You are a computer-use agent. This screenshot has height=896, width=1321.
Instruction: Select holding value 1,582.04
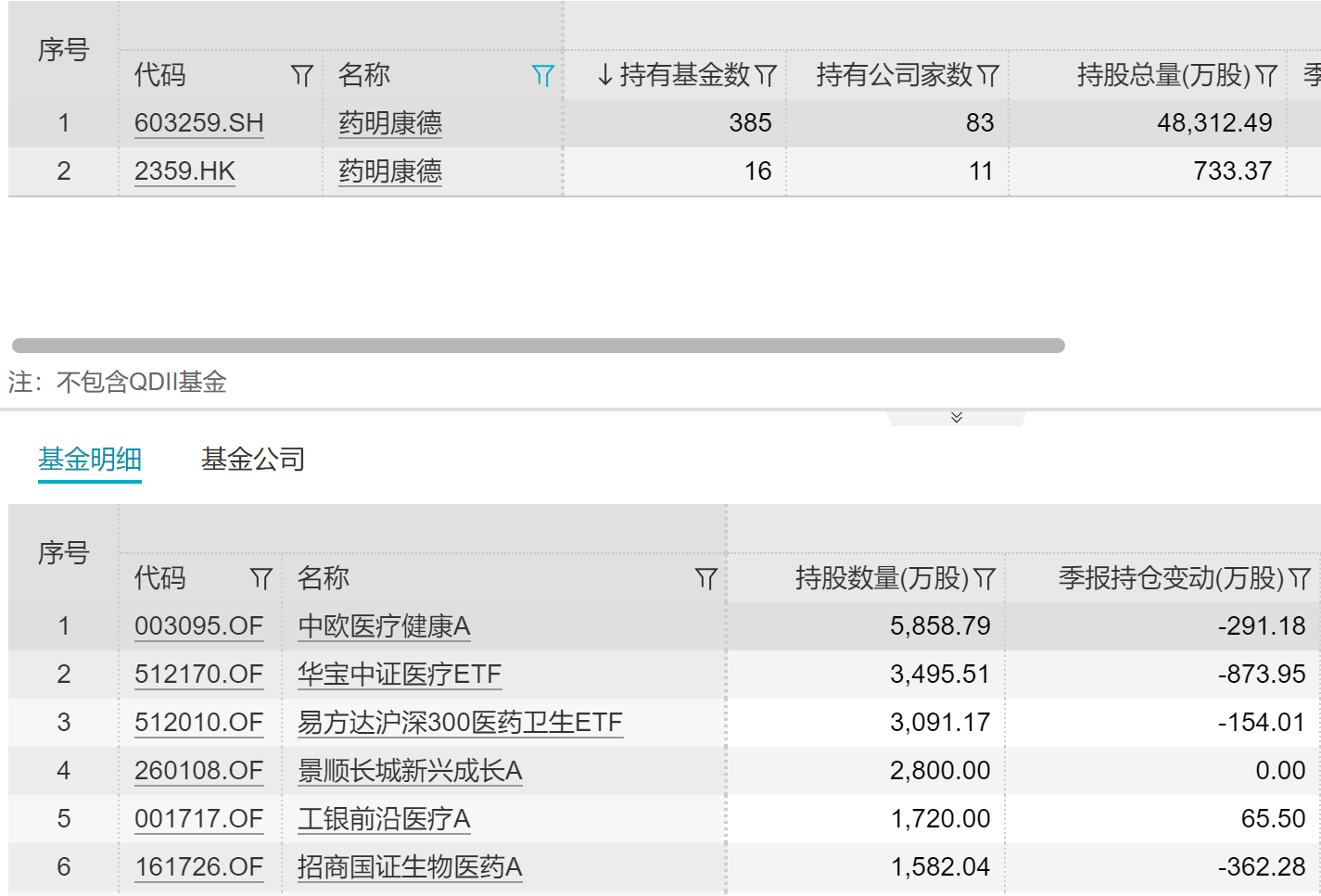[x=940, y=867]
